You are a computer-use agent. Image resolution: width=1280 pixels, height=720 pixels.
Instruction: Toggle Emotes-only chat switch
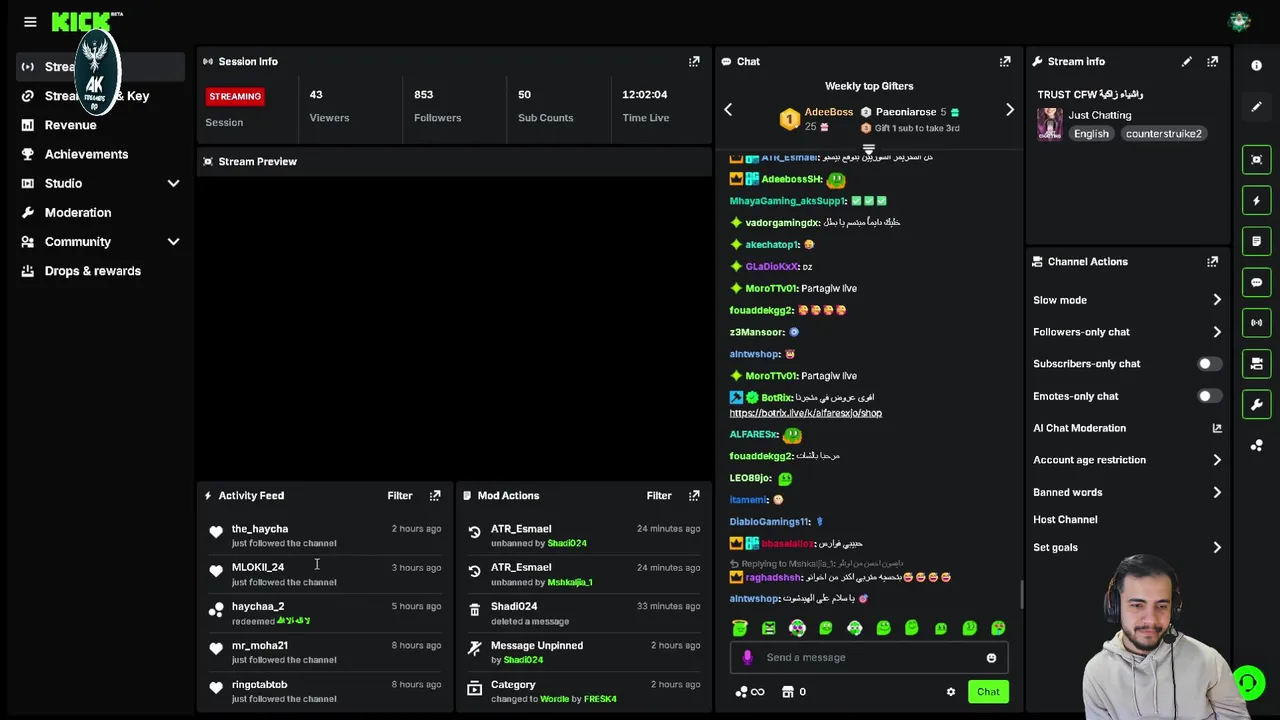(x=1209, y=396)
